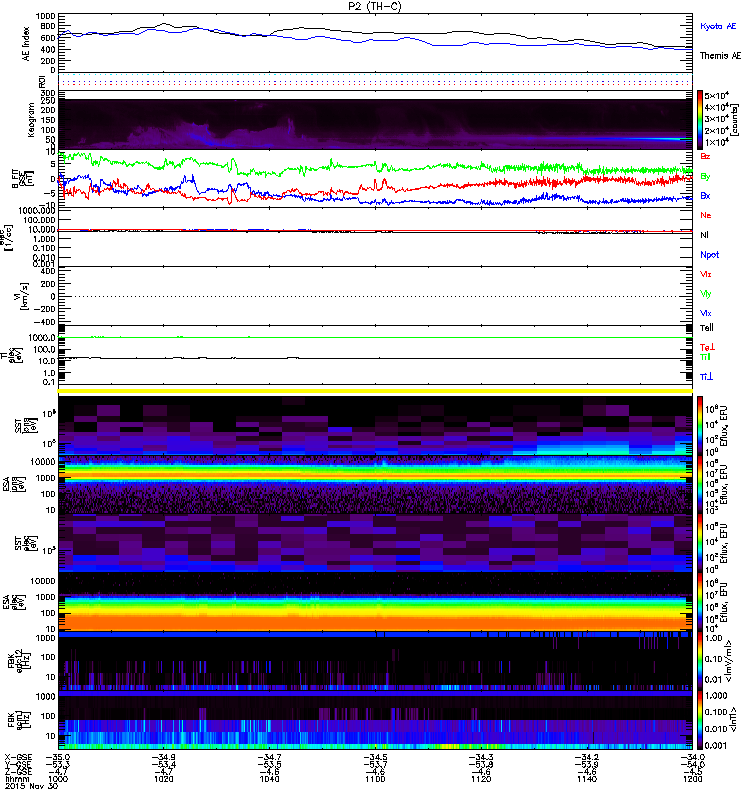Click the top SST Eflux color bar

point(701,424)
